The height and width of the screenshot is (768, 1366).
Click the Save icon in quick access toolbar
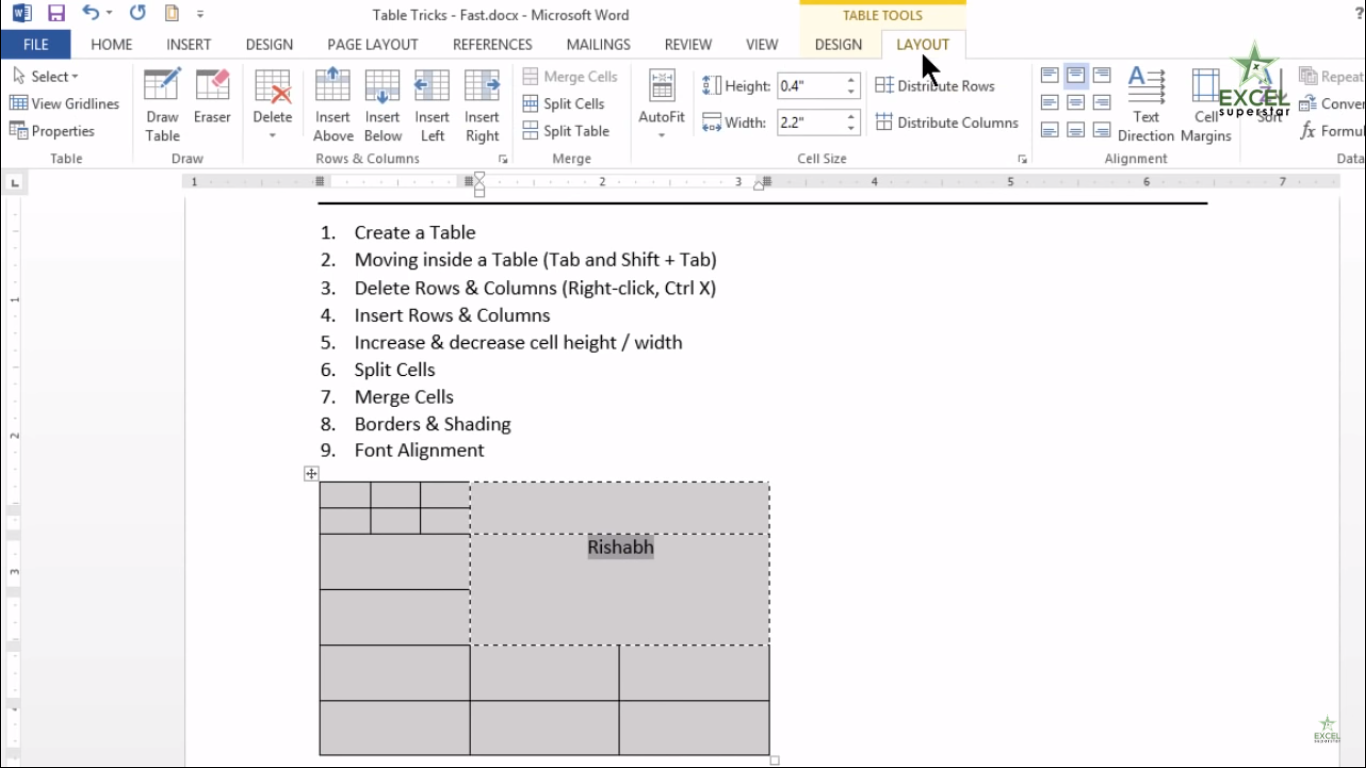tap(56, 14)
